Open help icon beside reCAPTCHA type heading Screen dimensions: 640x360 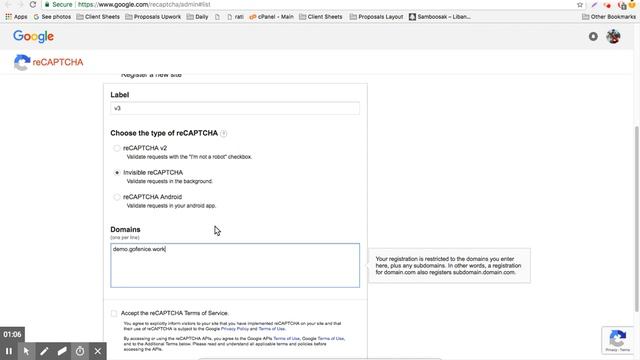click(223, 133)
